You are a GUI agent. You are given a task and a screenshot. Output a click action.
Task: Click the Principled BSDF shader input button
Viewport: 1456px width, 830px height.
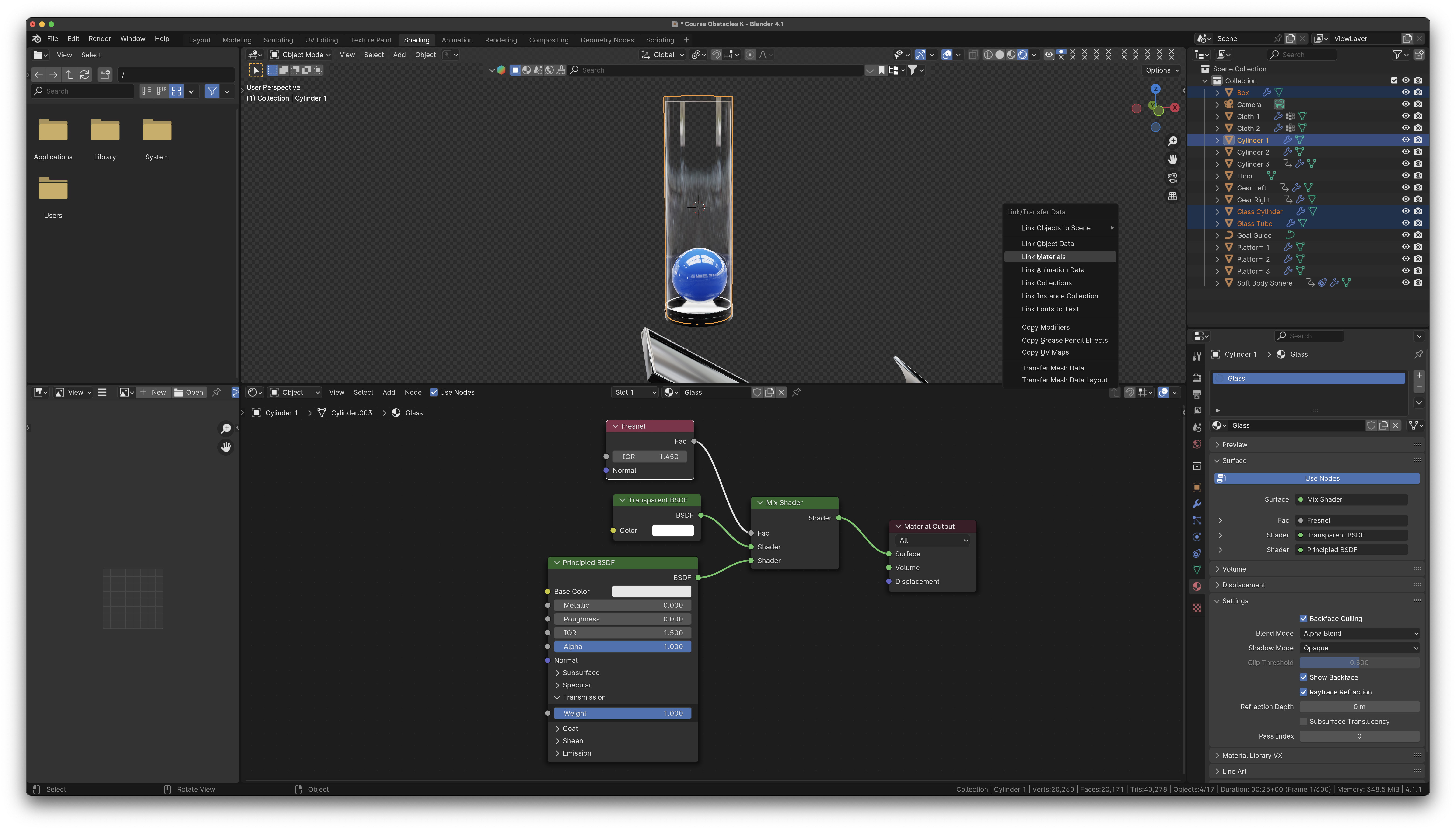[x=1352, y=550]
